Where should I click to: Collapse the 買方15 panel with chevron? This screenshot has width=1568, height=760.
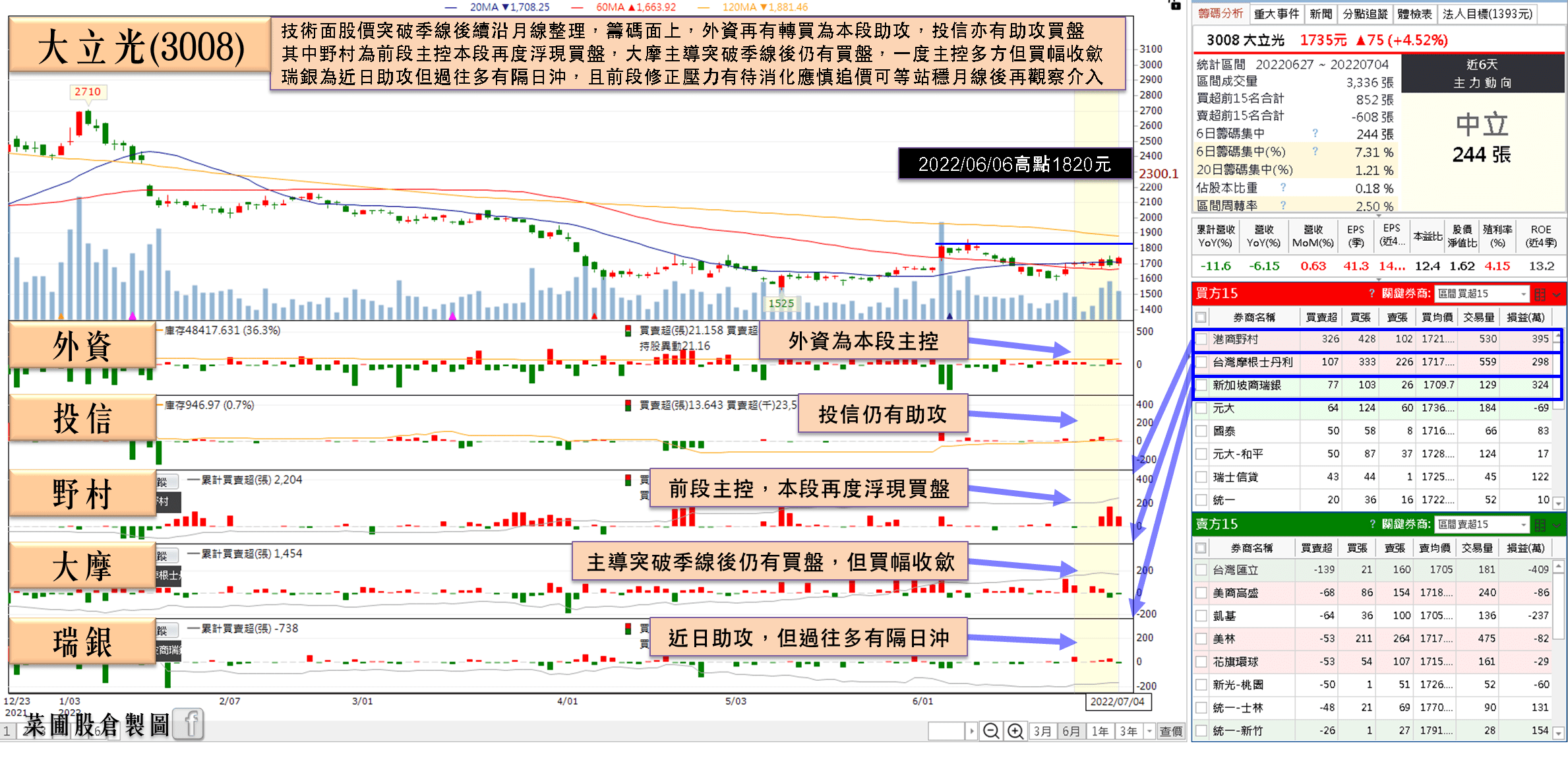[1557, 294]
